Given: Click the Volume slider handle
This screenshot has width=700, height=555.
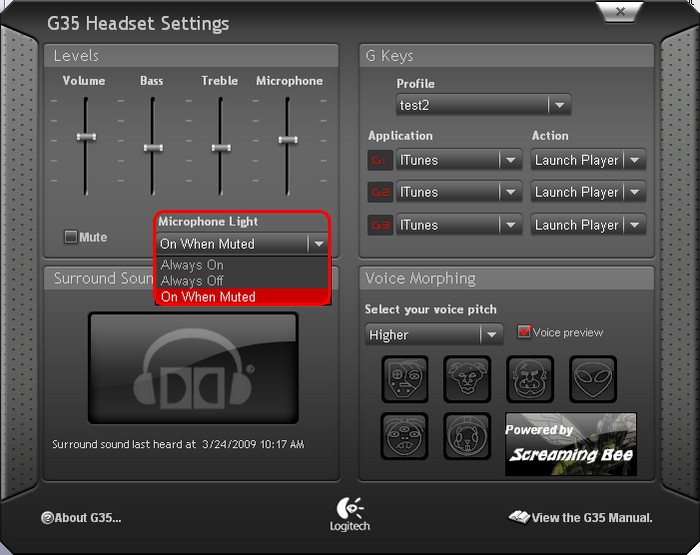Looking at the screenshot, I should [86, 137].
